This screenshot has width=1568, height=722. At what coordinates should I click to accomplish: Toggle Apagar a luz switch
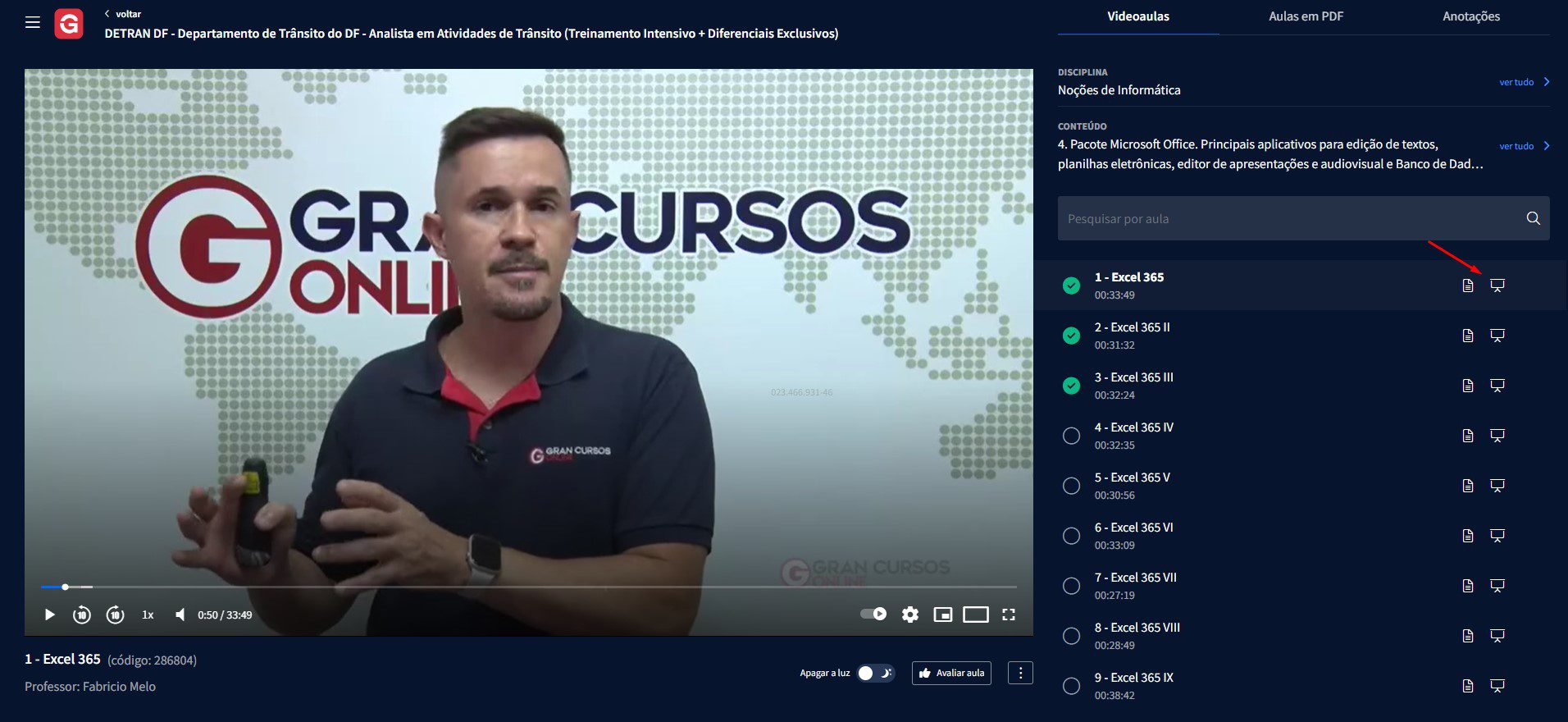coord(875,673)
